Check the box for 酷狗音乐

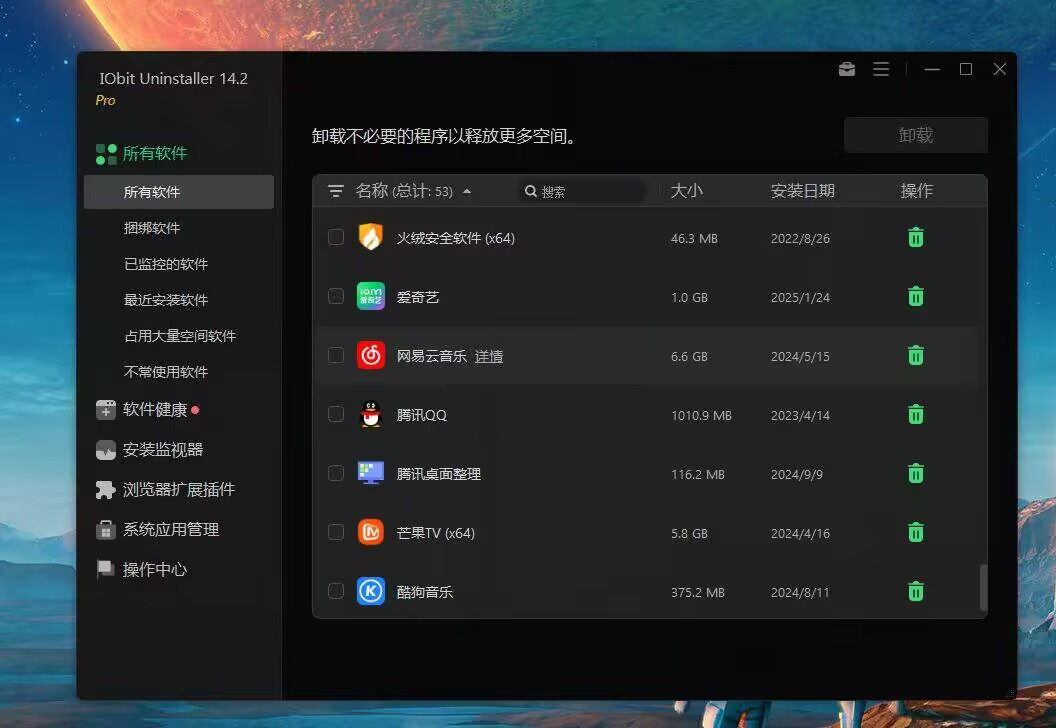[x=335, y=591]
